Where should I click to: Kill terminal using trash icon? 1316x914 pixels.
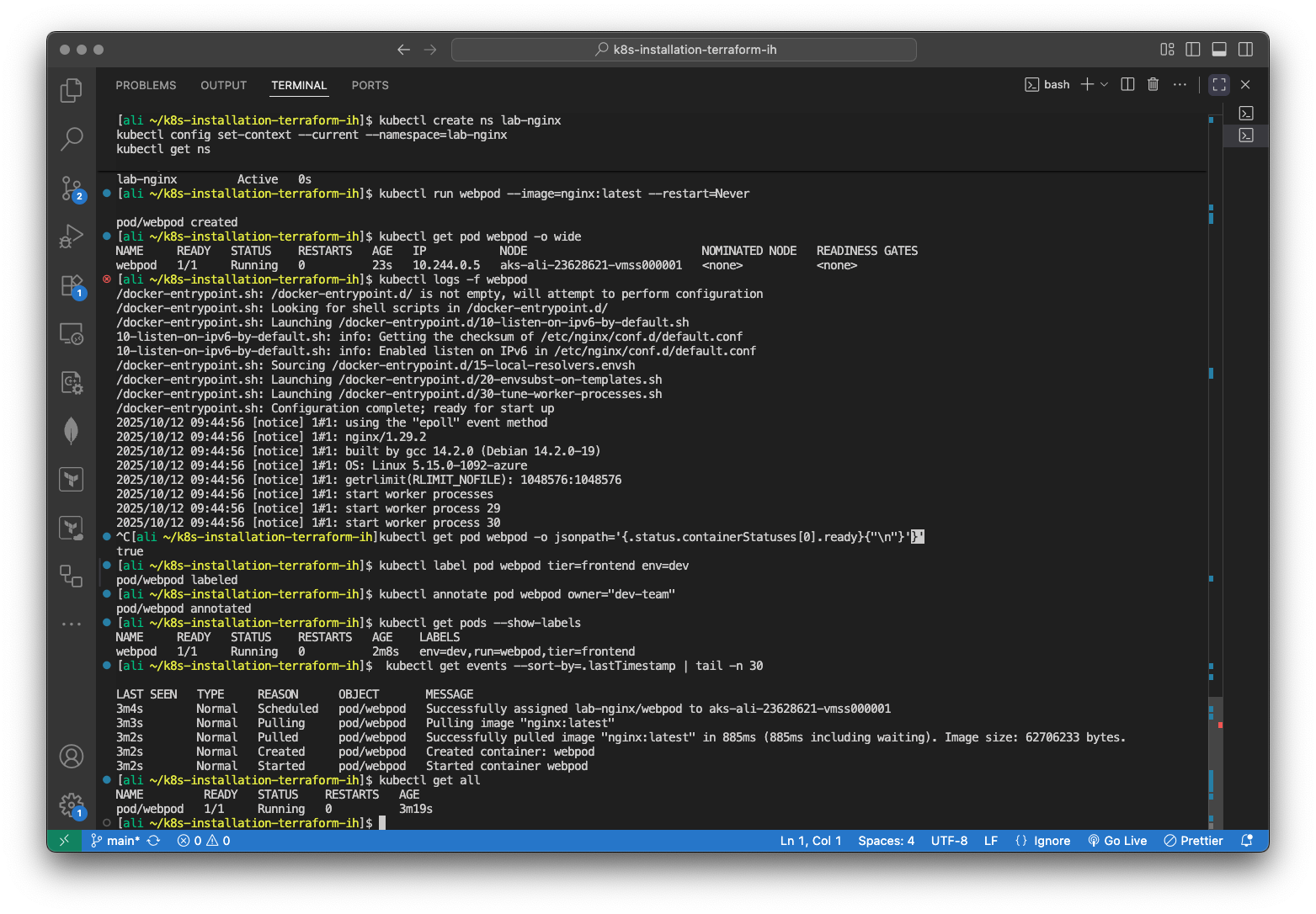pos(1153,84)
